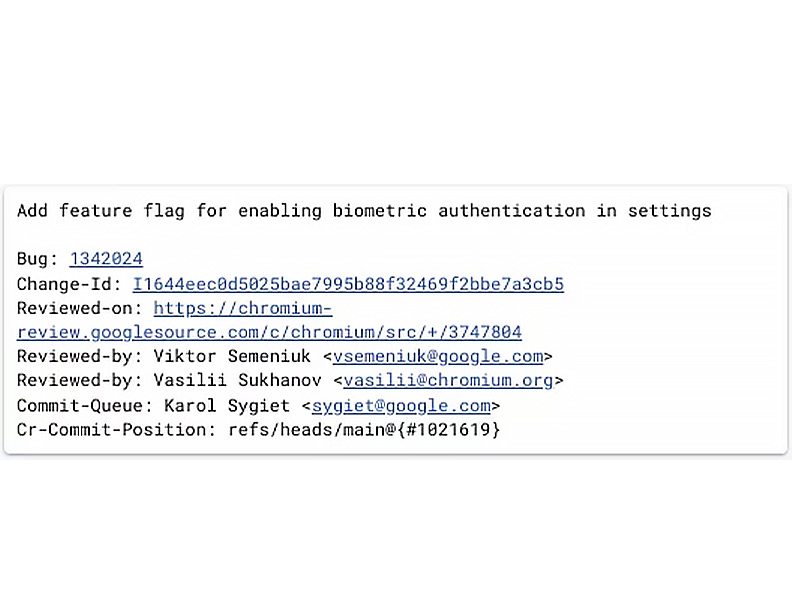Click the Change-Id hash link
The height and width of the screenshot is (600, 800).
pos(348,284)
